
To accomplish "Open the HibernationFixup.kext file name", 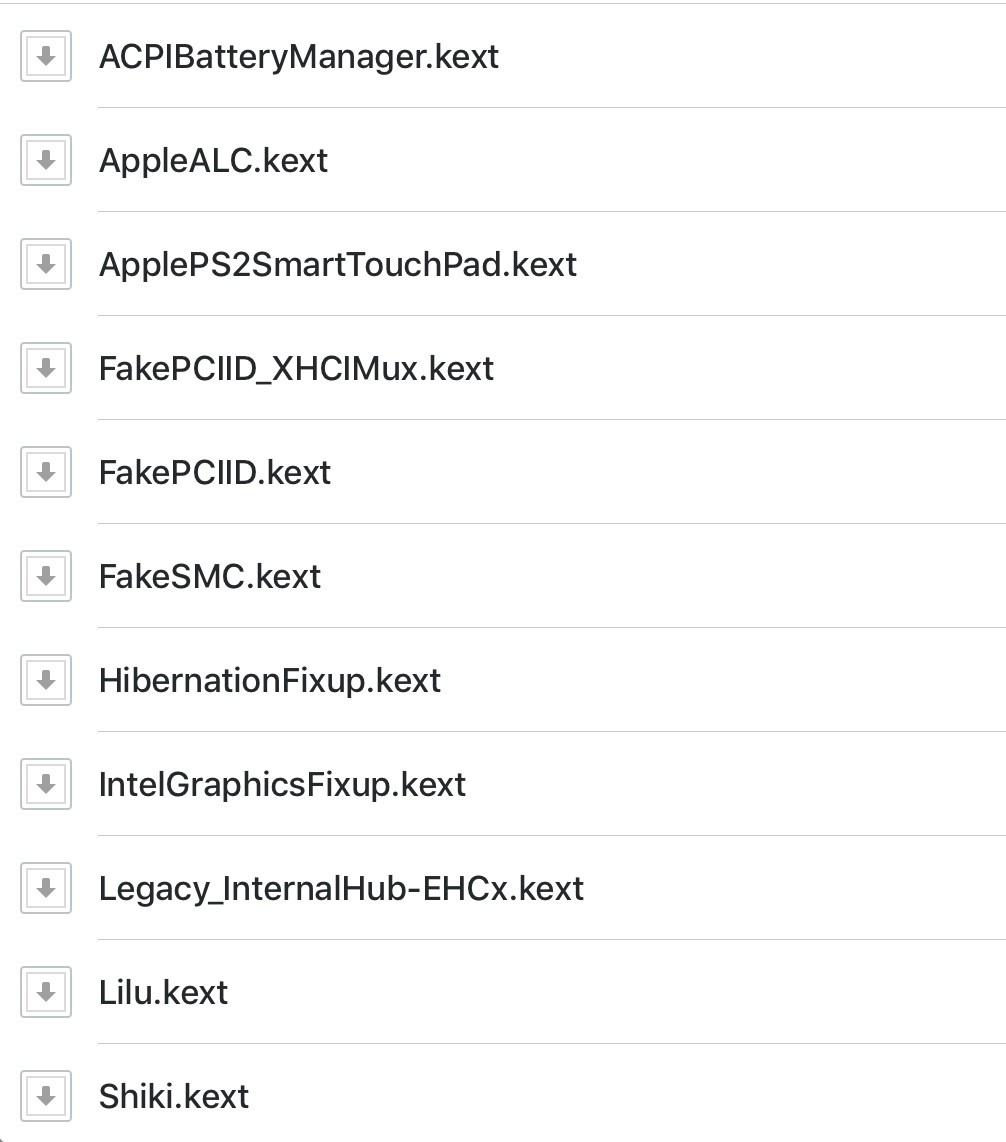I will click(269, 681).
